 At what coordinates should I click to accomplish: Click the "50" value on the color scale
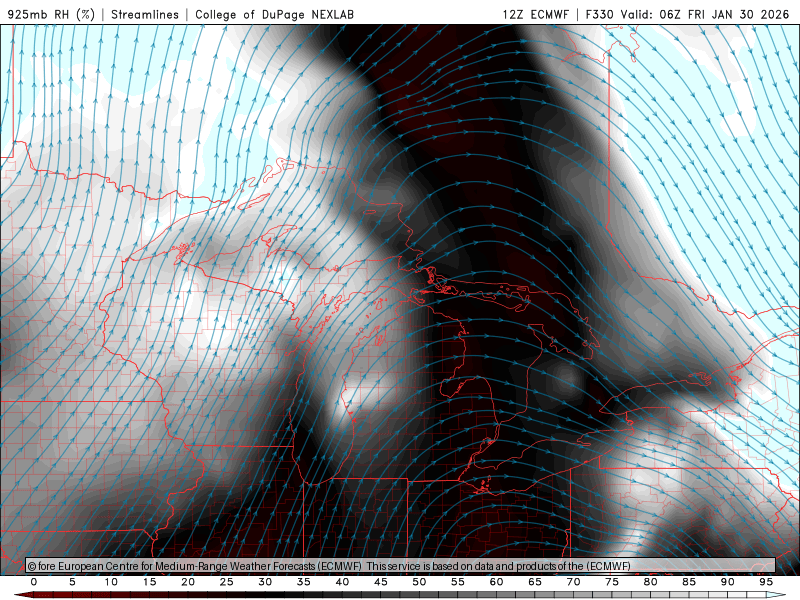pos(419,582)
